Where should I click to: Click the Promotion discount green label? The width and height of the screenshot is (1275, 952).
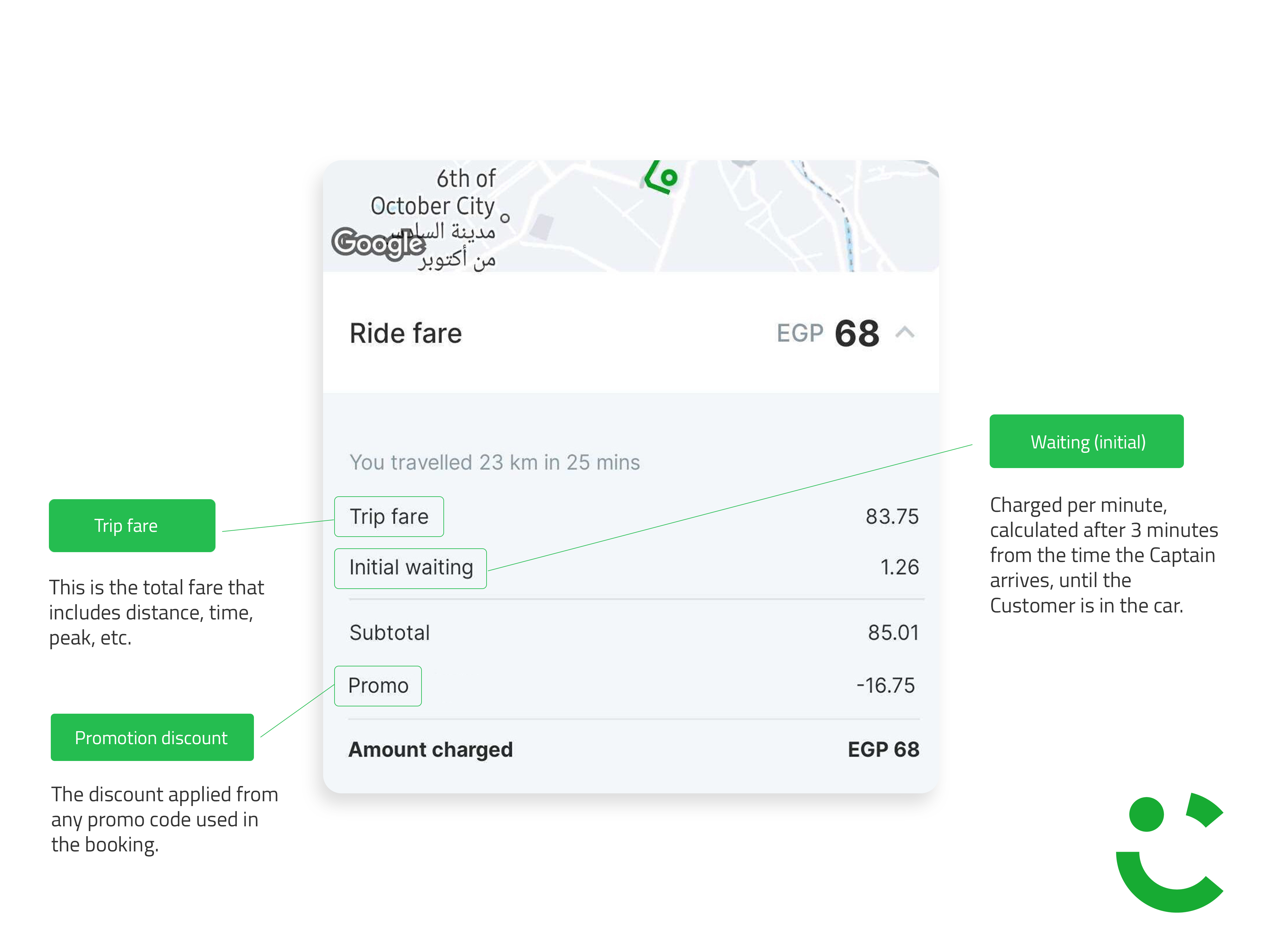point(152,737)
